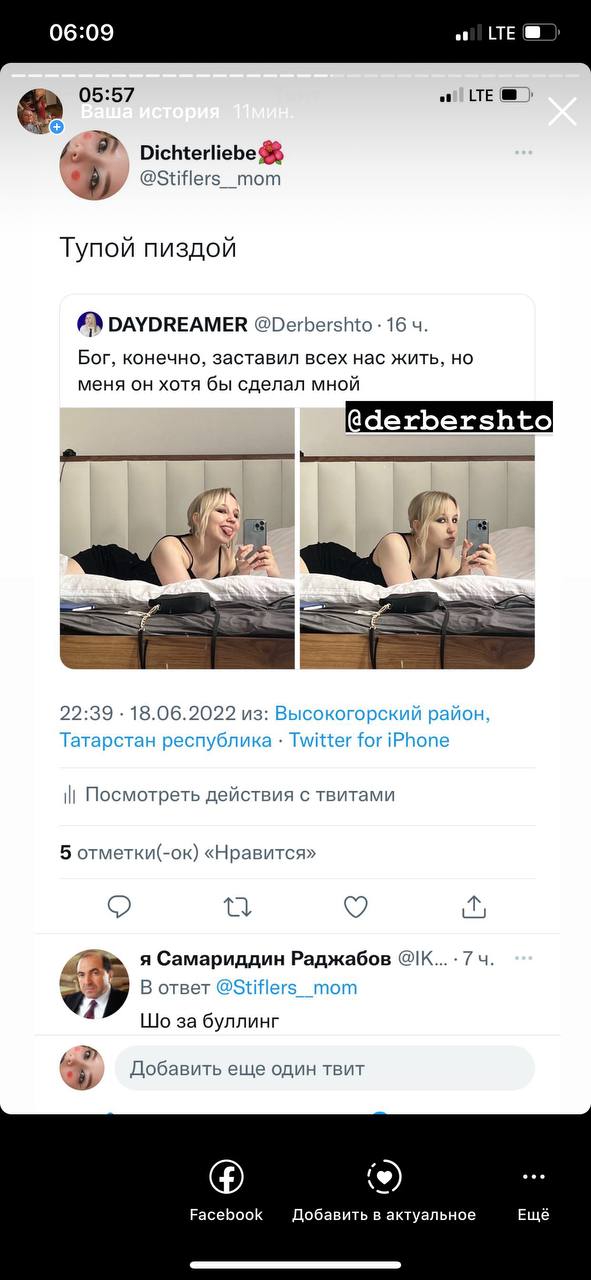
Task: Add the story to highlights
Action: [x=384, y=1192]
